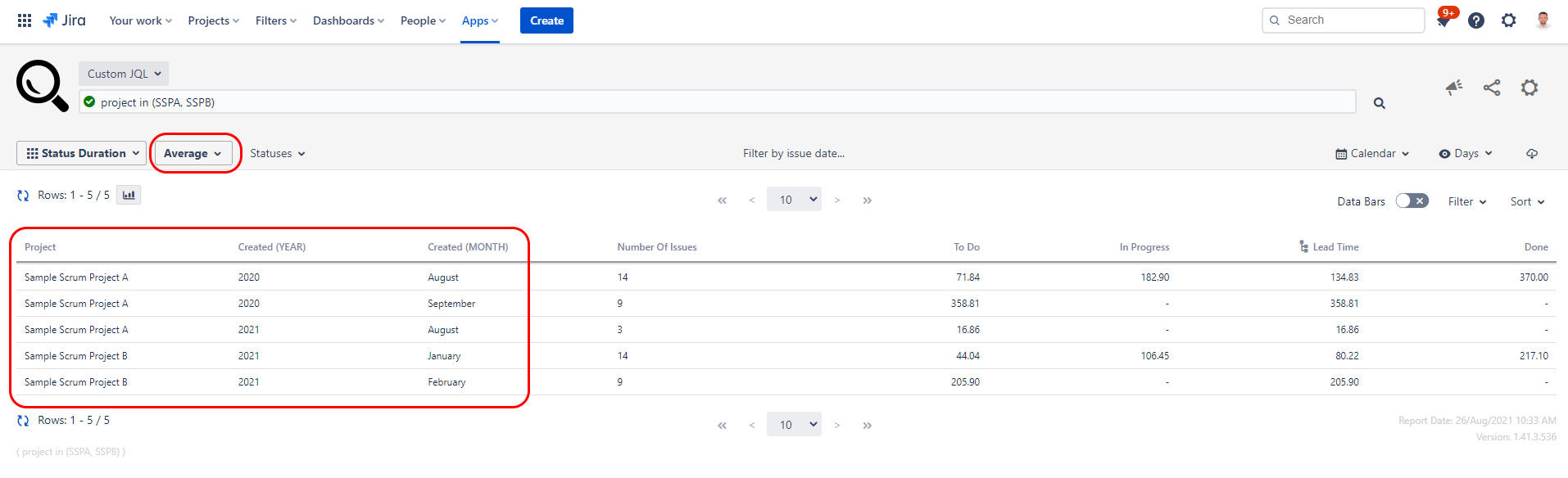Open the Status Duration report selector
Image resolution: width=1568 pixels, height=478 pixels.
[x=81, y=153]
